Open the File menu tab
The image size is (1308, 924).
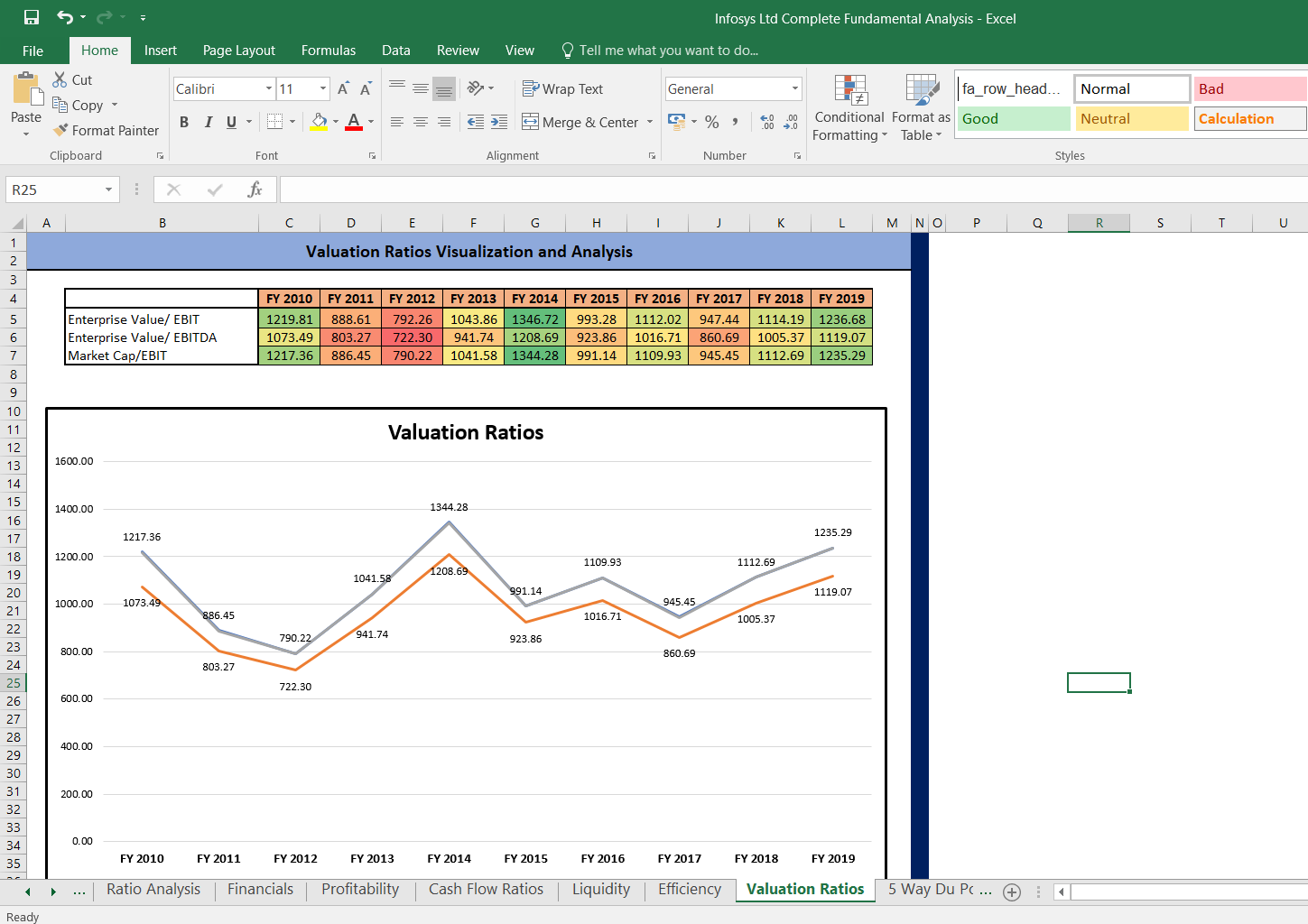(32, 51)
